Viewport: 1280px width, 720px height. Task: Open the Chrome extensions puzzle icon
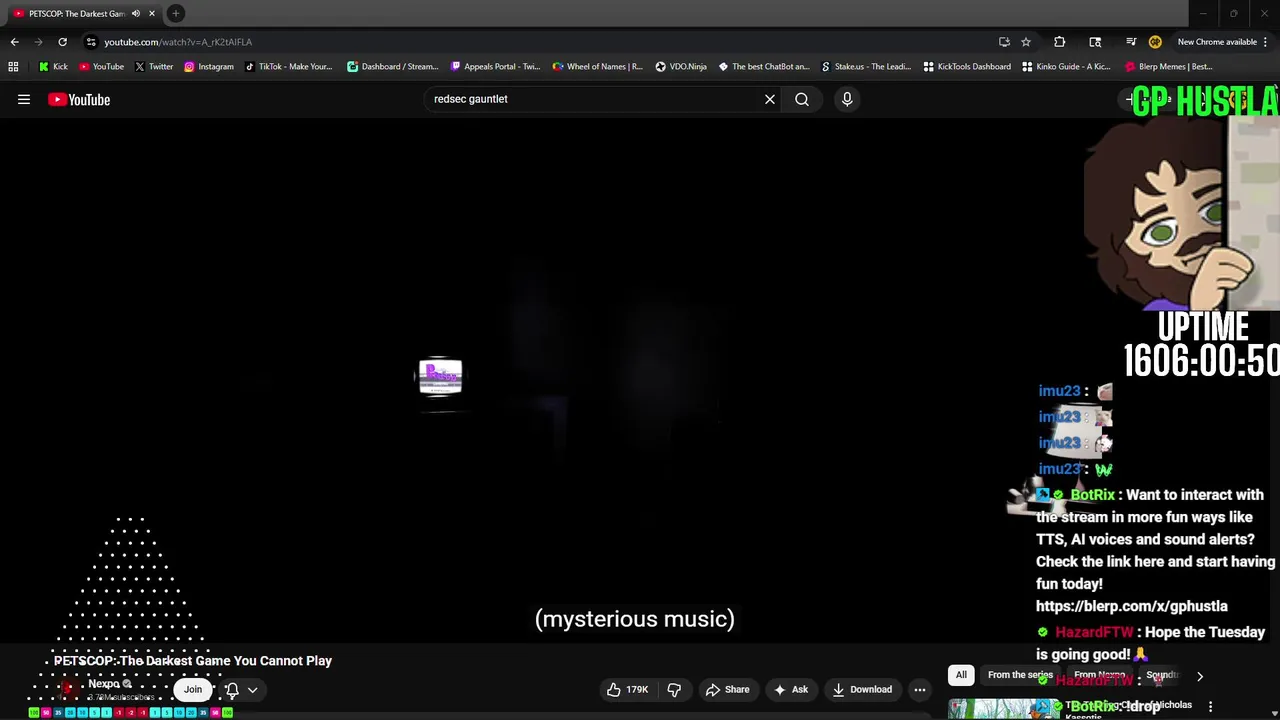(x=1060, y=42)
